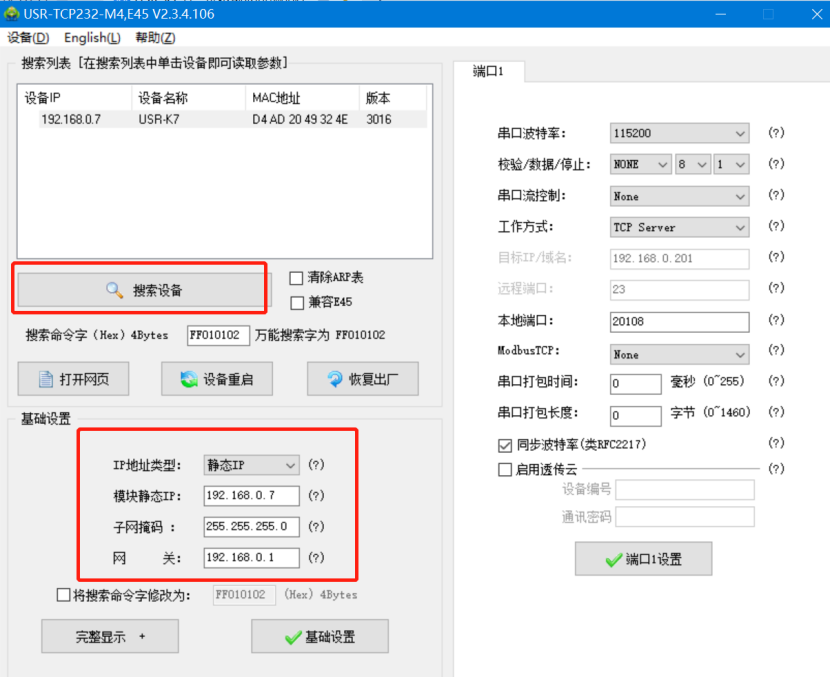Click the restore icon on 恢复出厂 button
This screenshot has height=677, width=830.
(x=335, y=380)
